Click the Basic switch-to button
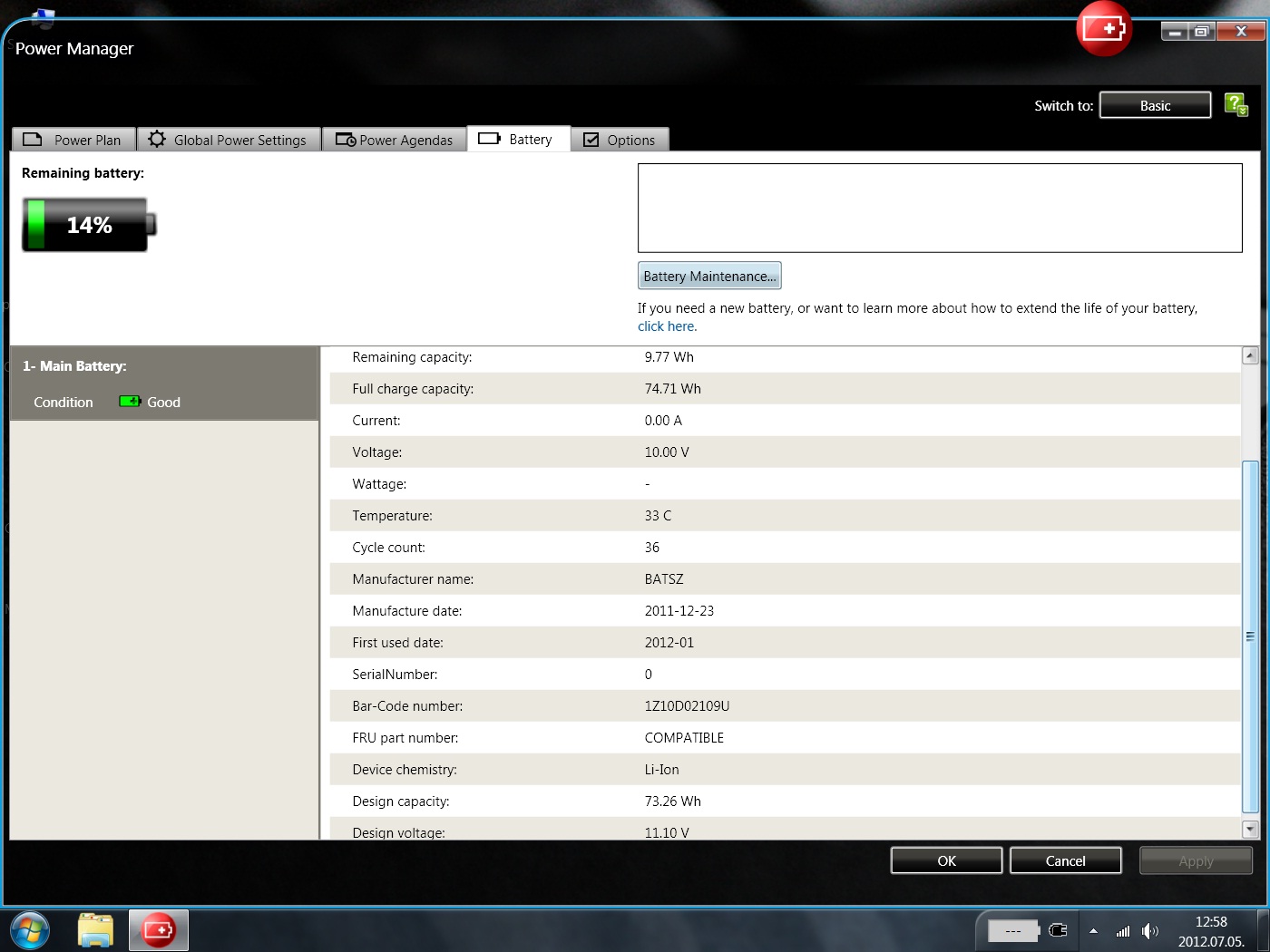 tap(1156, 105)
